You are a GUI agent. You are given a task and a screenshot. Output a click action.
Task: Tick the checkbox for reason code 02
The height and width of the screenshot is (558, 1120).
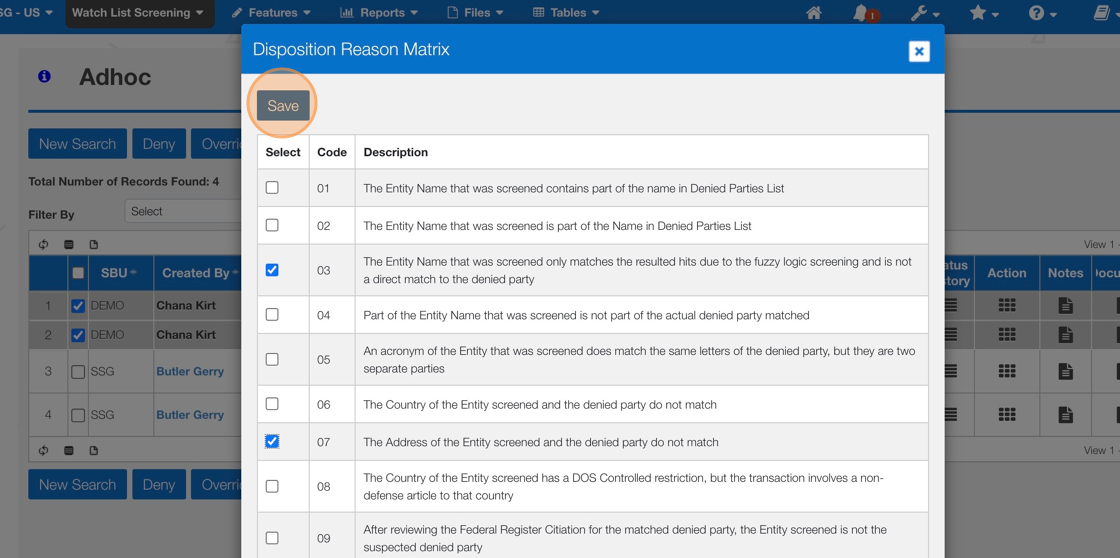[272, 225]
